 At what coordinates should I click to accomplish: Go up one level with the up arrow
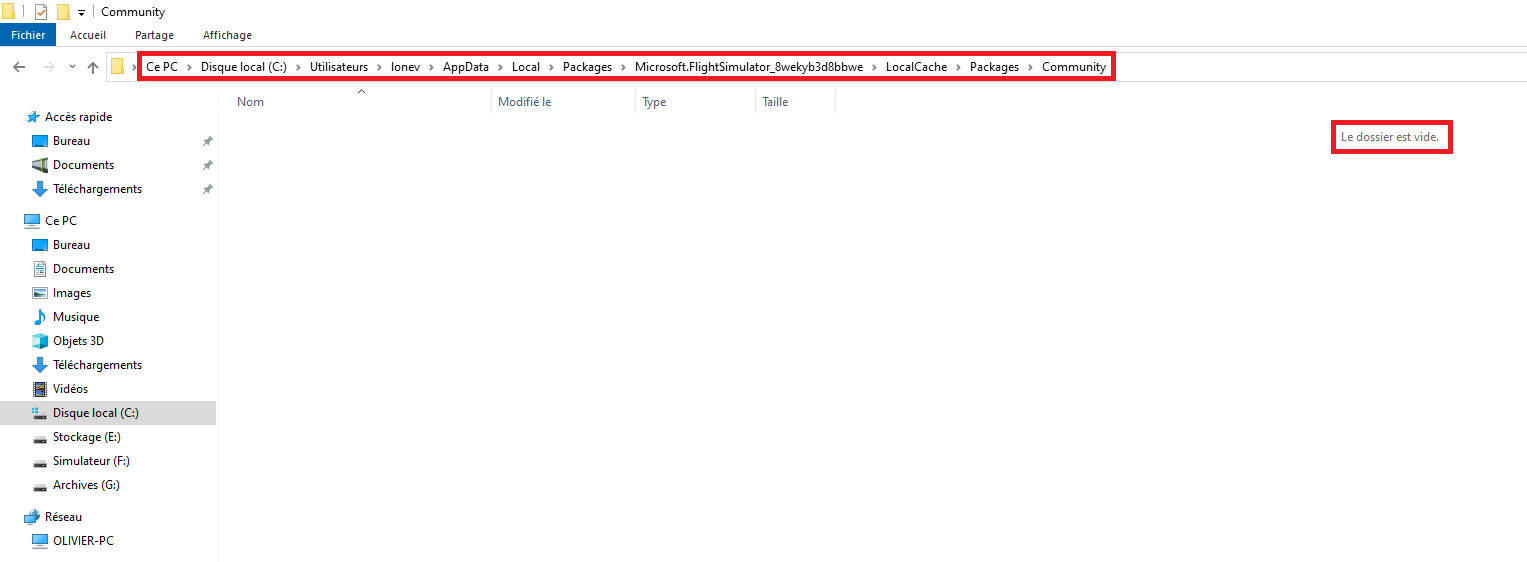tap(93, 67)
